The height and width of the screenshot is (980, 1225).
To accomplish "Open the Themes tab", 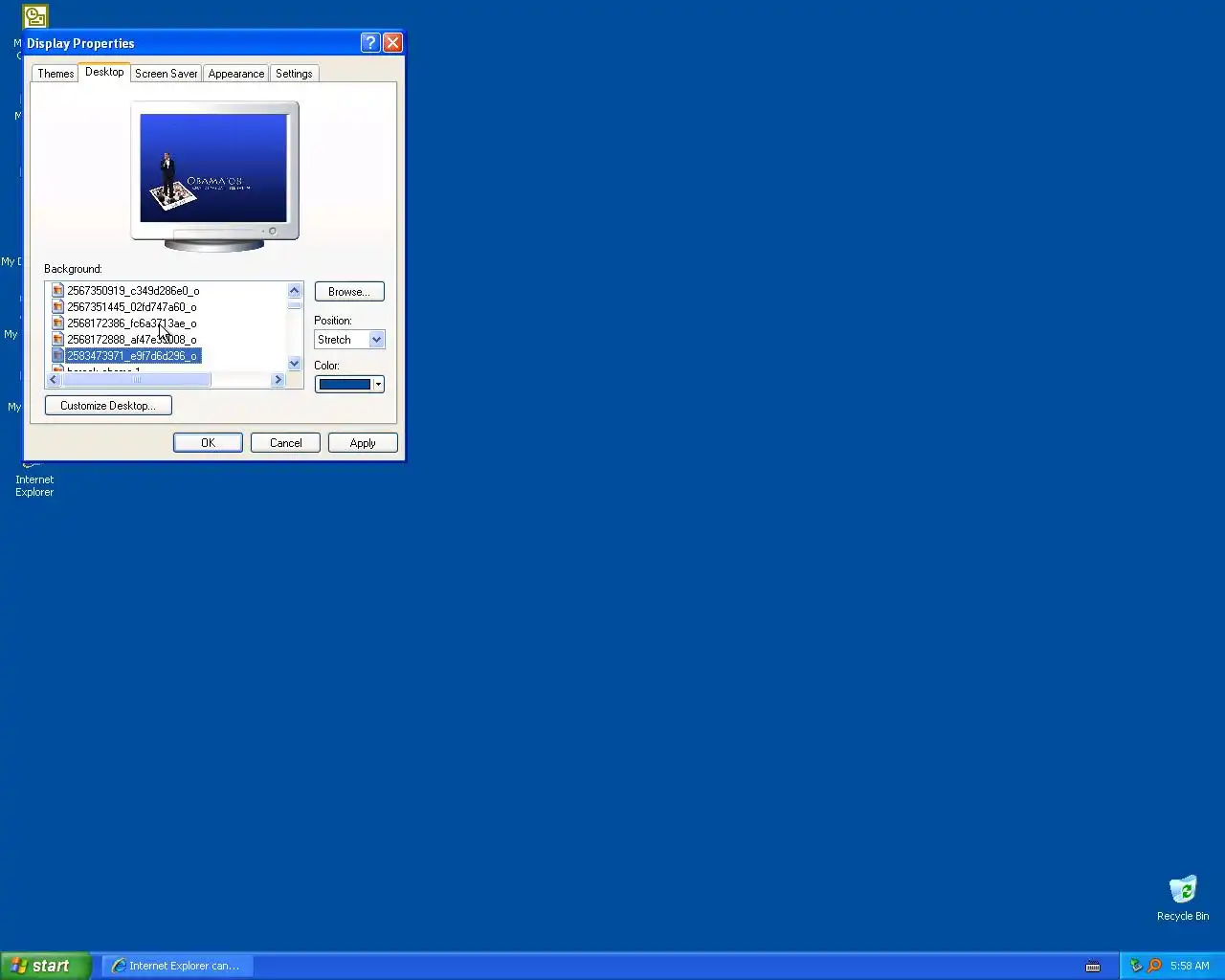I will pos(56,74).
